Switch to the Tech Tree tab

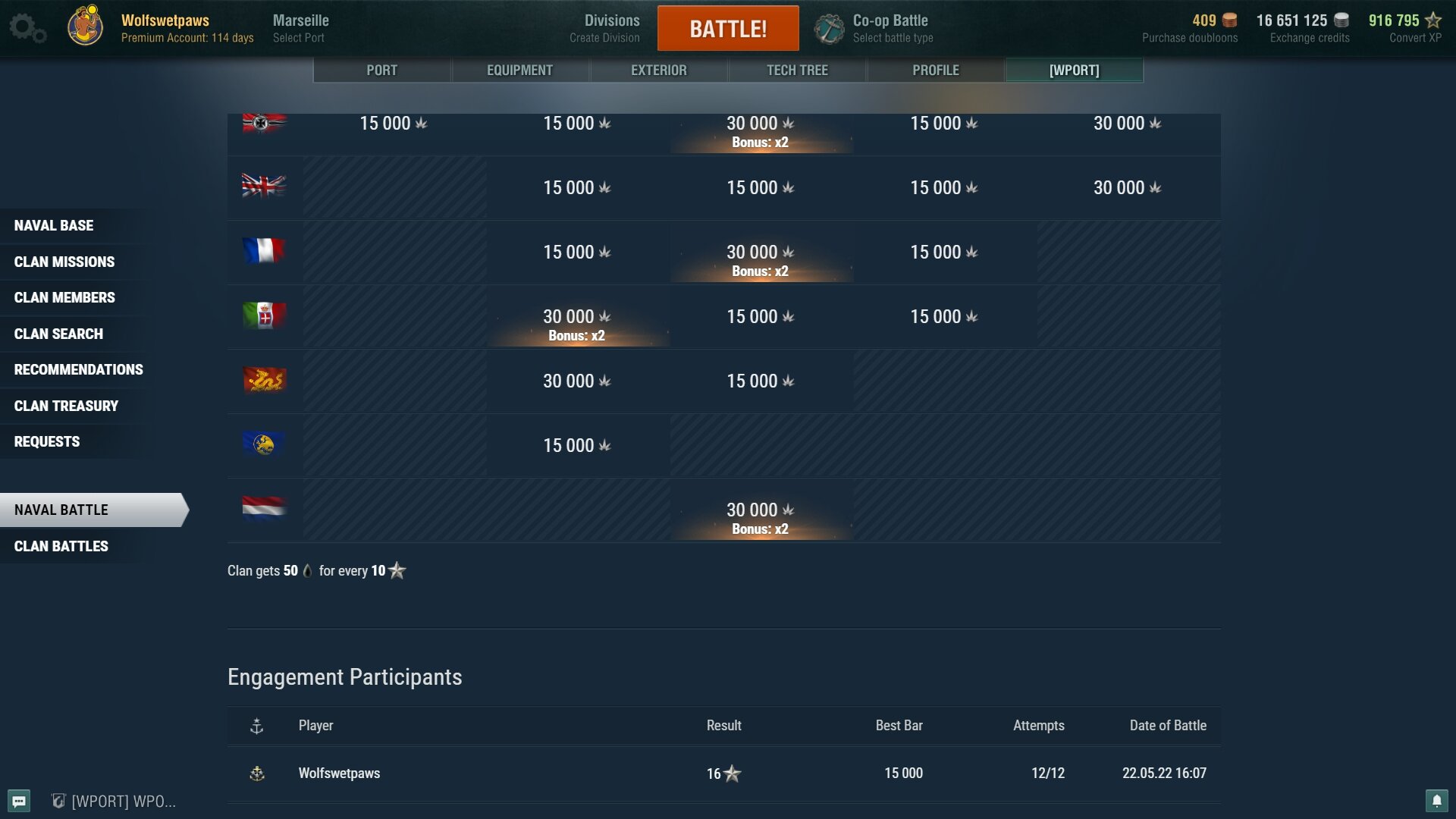tap(797, 71)
